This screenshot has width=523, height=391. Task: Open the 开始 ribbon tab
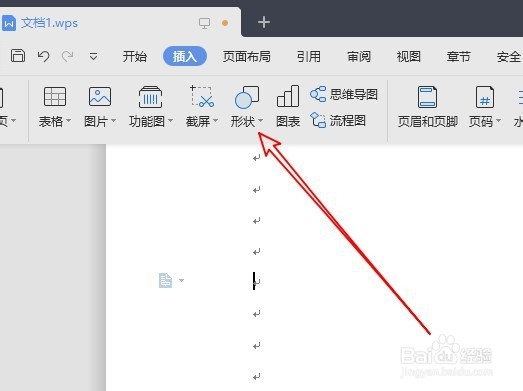(x=135, y=56)
